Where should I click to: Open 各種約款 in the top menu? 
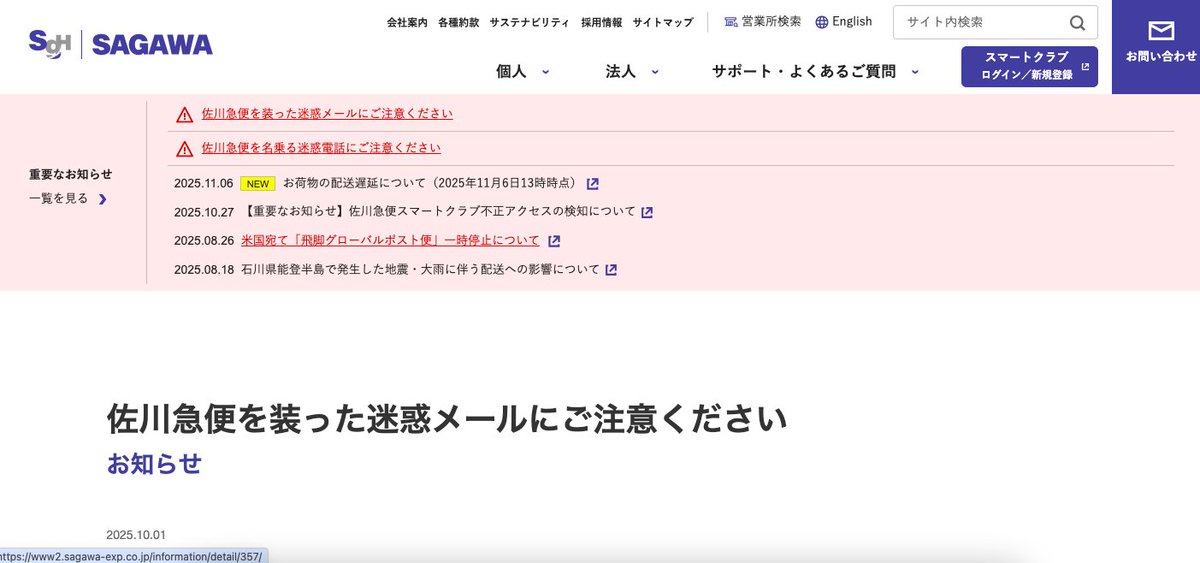tap(459, 22)
